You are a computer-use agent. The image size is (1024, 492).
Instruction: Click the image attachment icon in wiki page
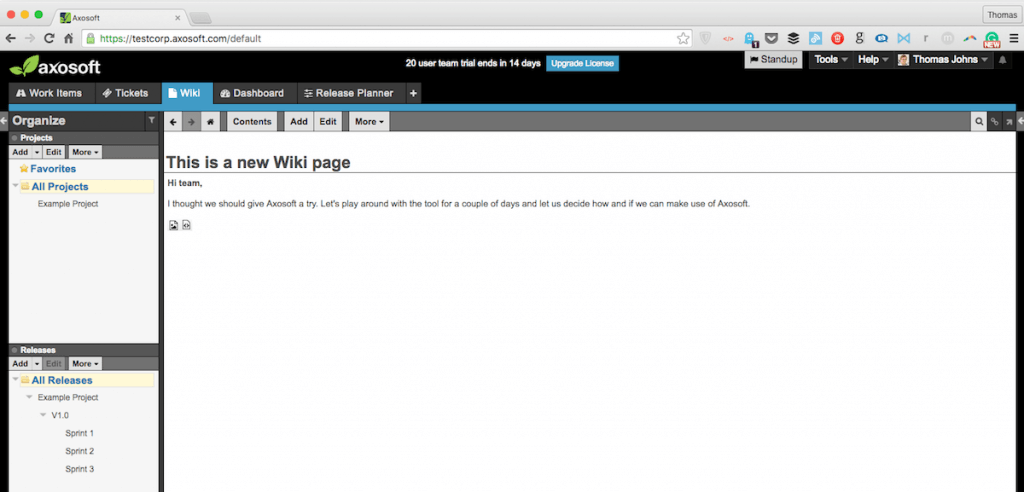[174, 225]
